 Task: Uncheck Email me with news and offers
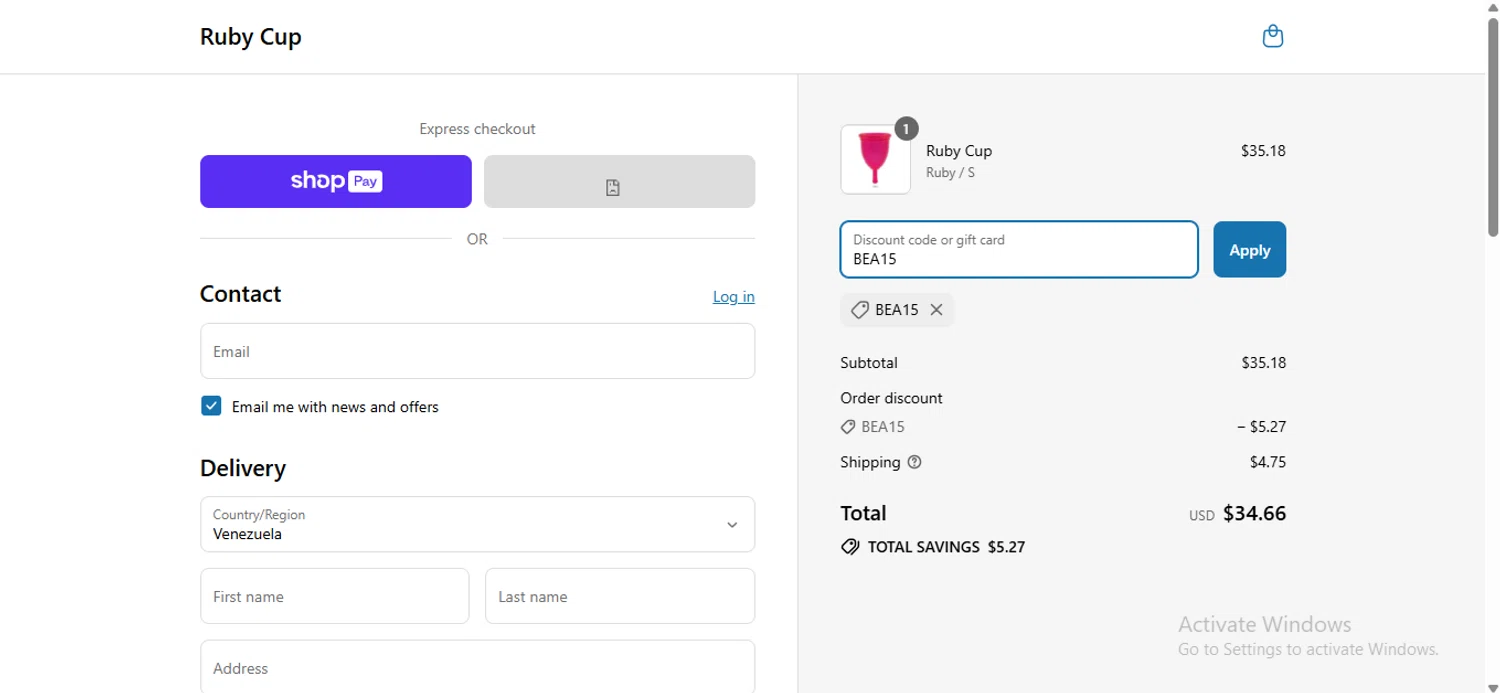pos(211,406)
